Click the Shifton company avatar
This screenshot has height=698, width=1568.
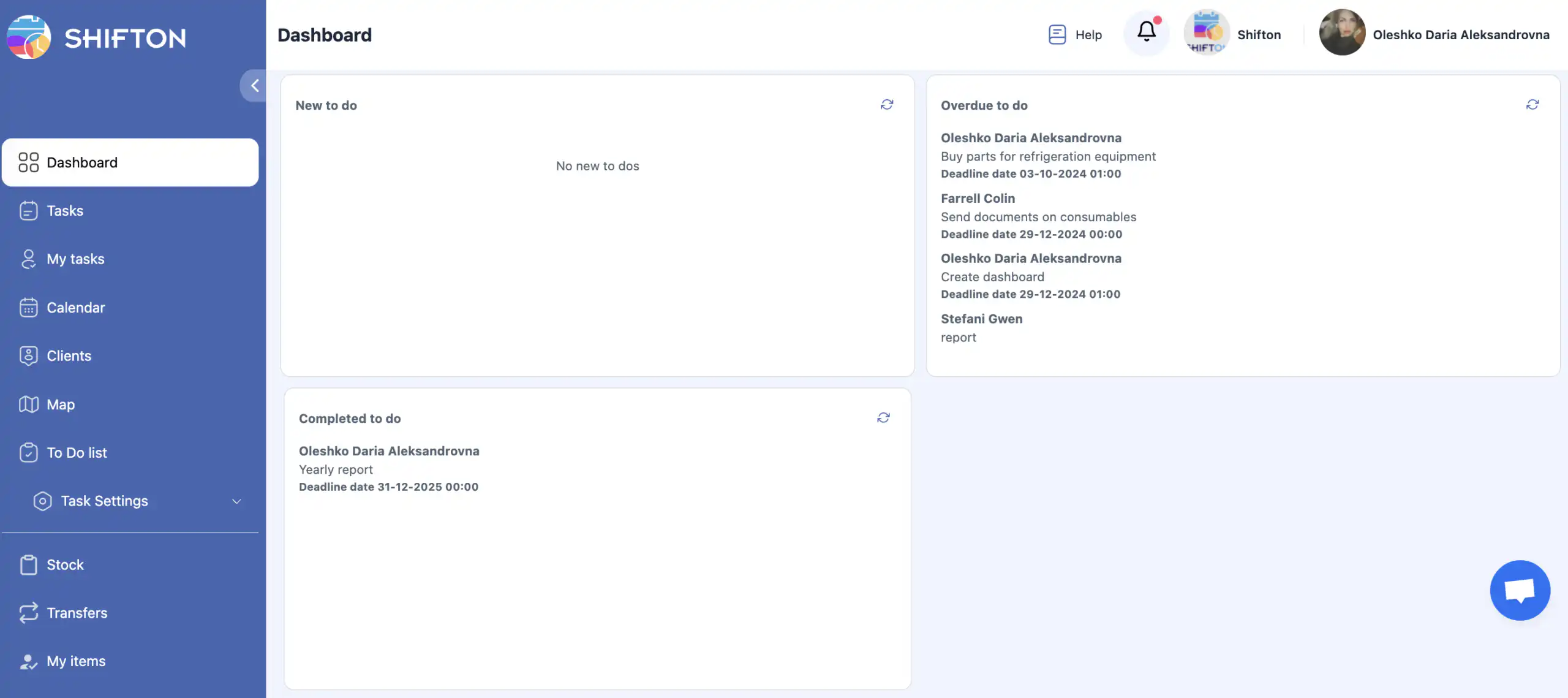coord(1206,34)
